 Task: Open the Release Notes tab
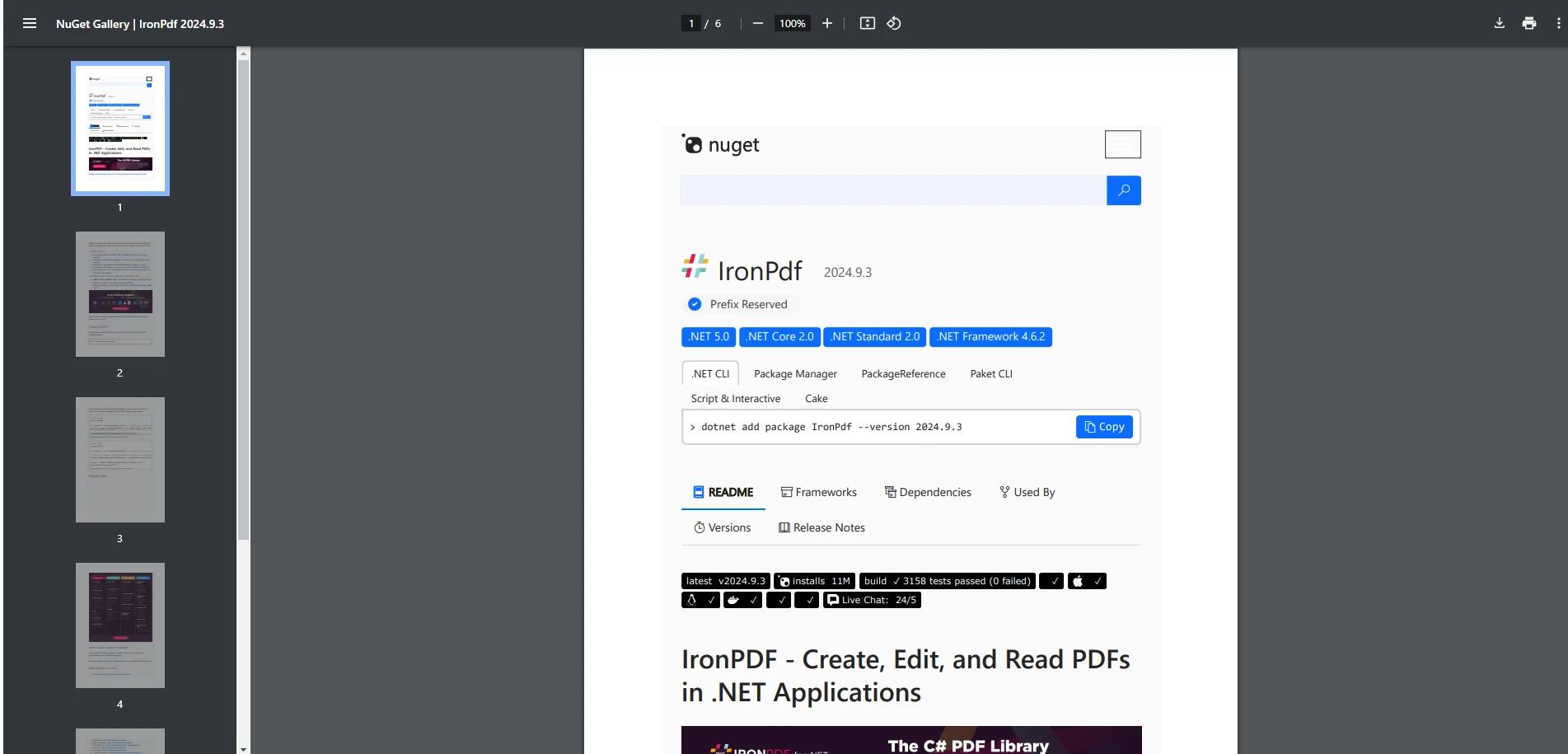821,527
